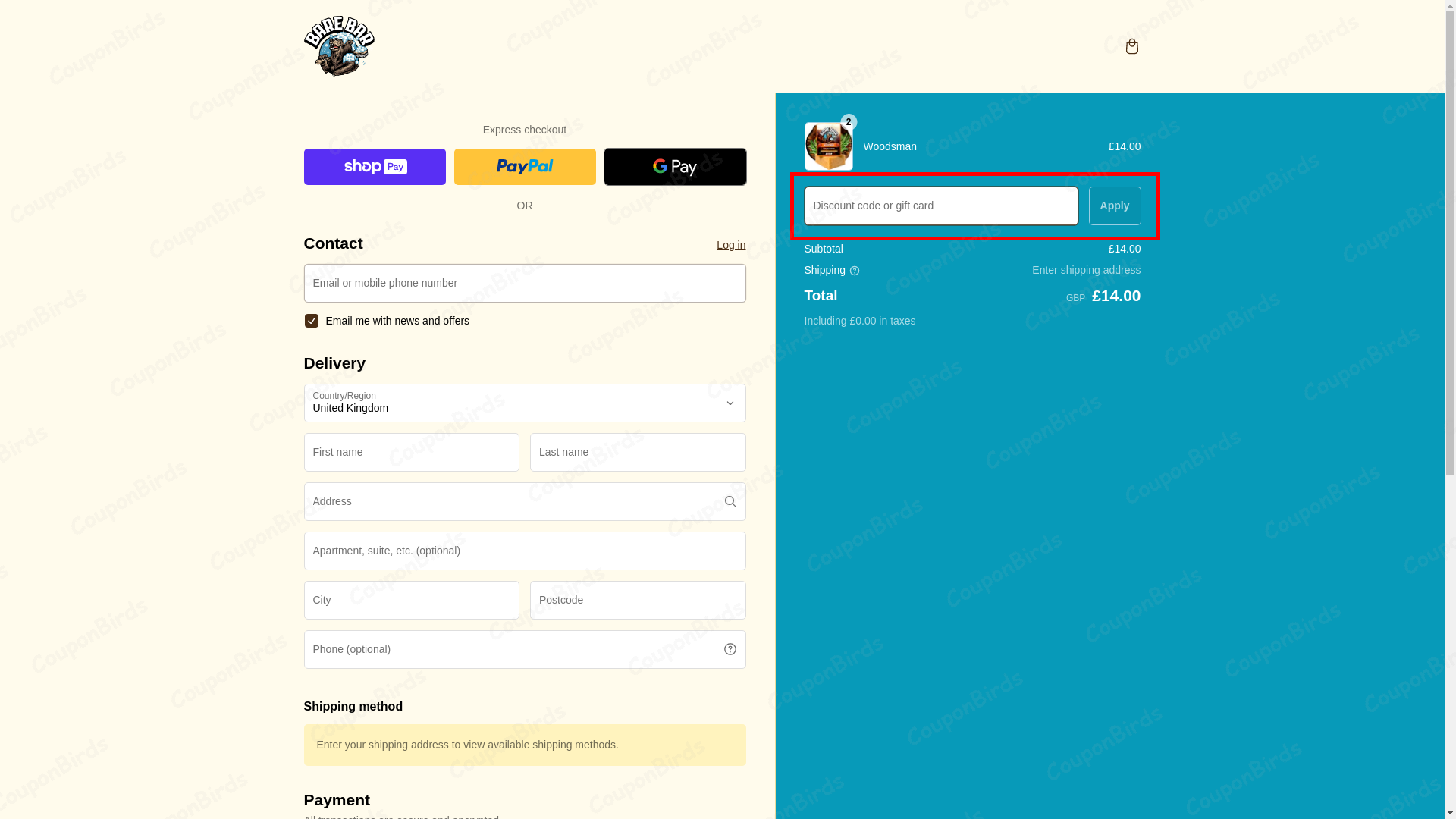Image resolution: width=1456 pixels, height=819 pixels.
Task: Click the Log in link
Action: [x=730, y=245]
